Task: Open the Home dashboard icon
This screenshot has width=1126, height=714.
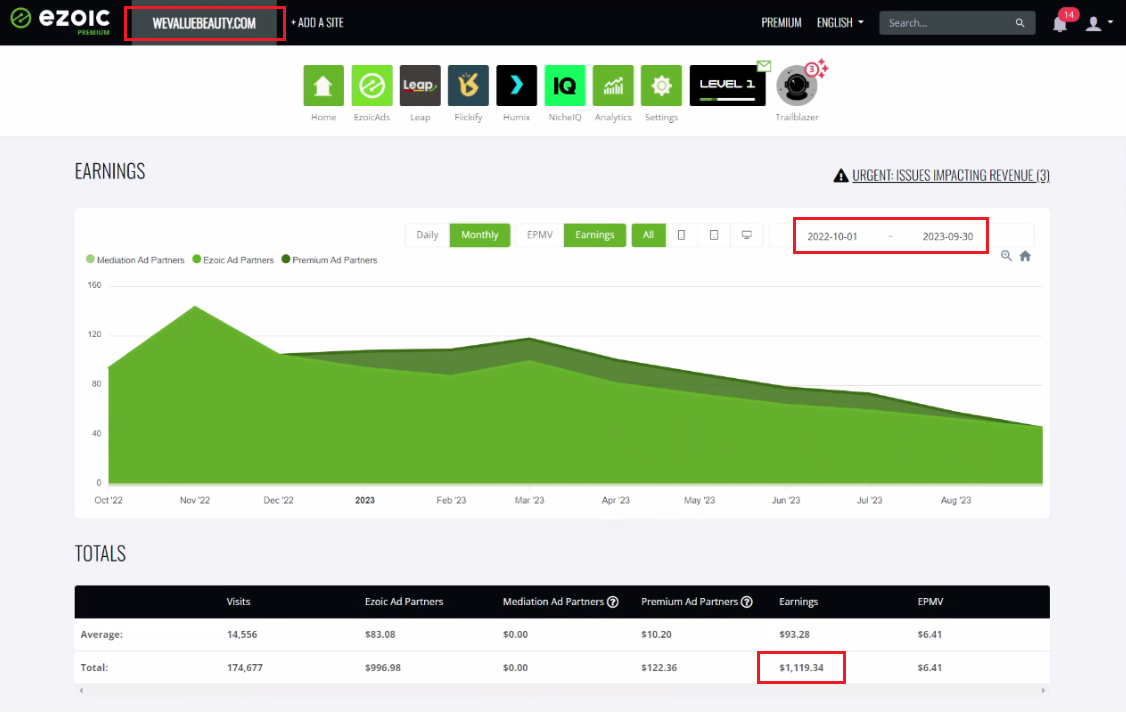Action: pos(323,85)
